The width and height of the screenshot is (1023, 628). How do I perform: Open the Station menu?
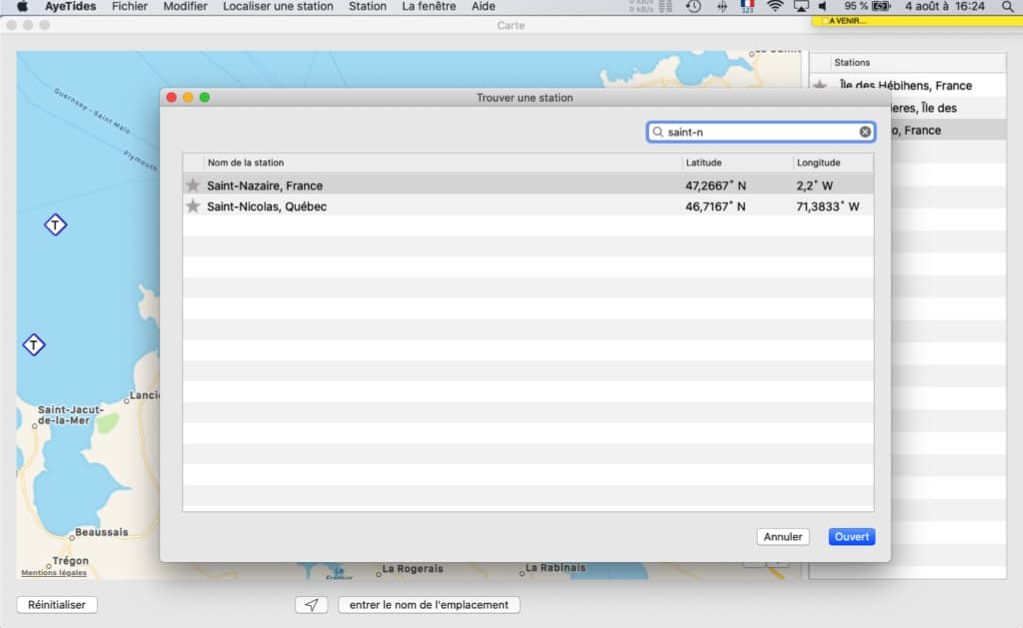tap(367, 7)
